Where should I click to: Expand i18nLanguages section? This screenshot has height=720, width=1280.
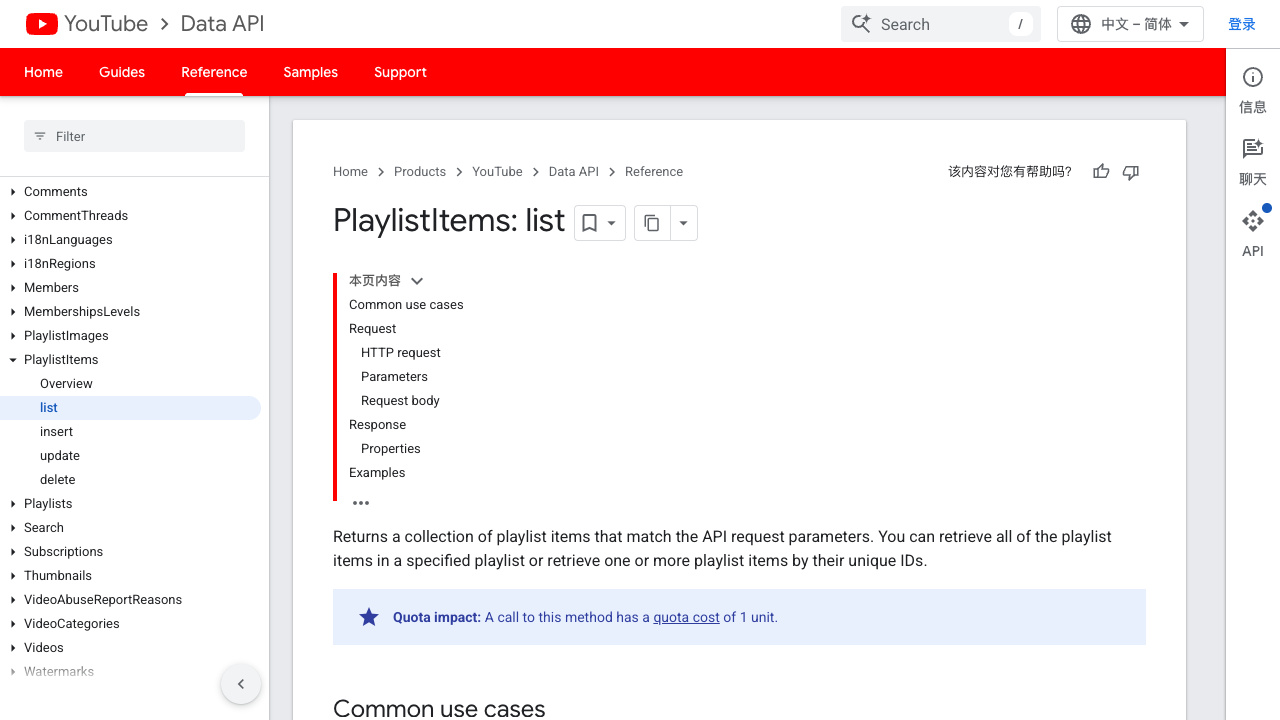click(x=13, y=240)
